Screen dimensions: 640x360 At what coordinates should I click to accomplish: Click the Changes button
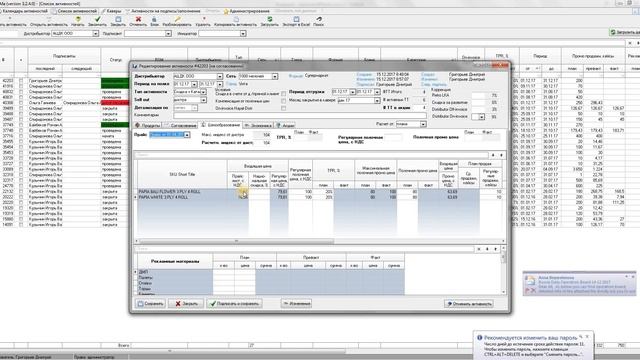297,304
